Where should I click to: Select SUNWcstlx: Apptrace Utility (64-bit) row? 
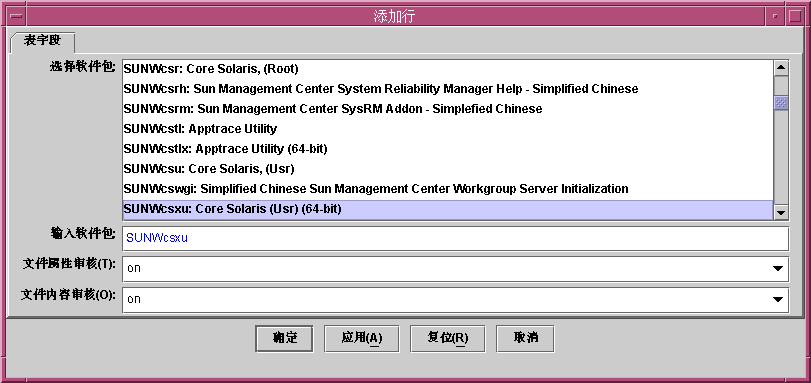[x=448, y=149]
